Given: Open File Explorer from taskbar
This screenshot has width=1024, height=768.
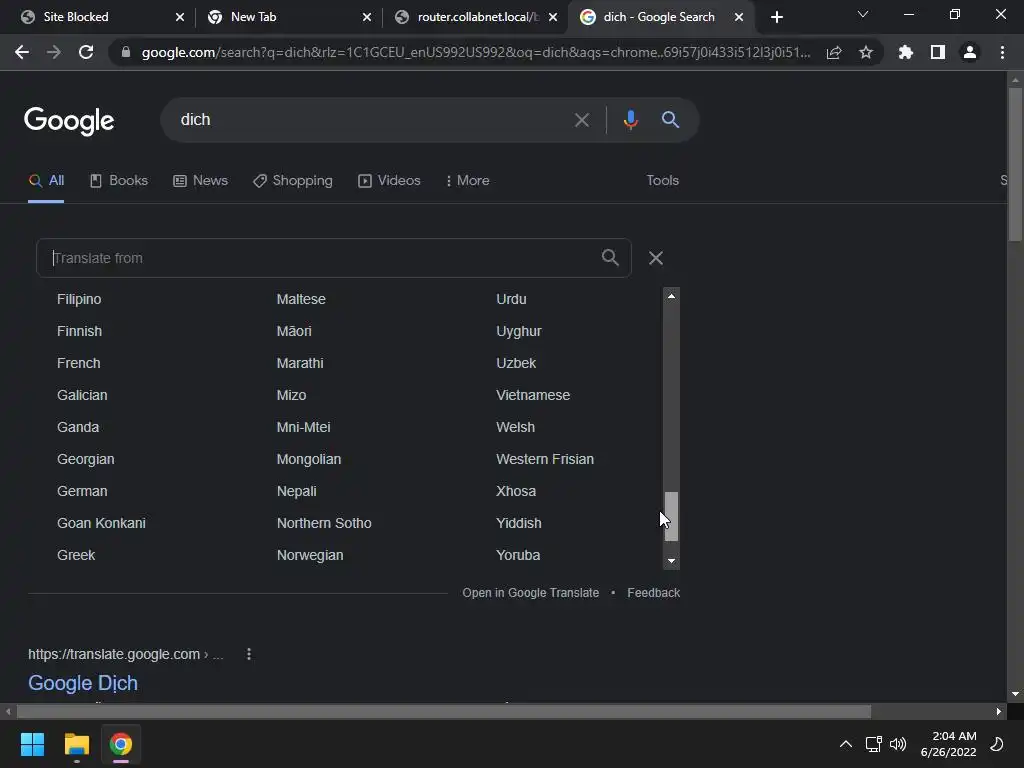Looking at the screenshot, I should (x=76, y=744).
